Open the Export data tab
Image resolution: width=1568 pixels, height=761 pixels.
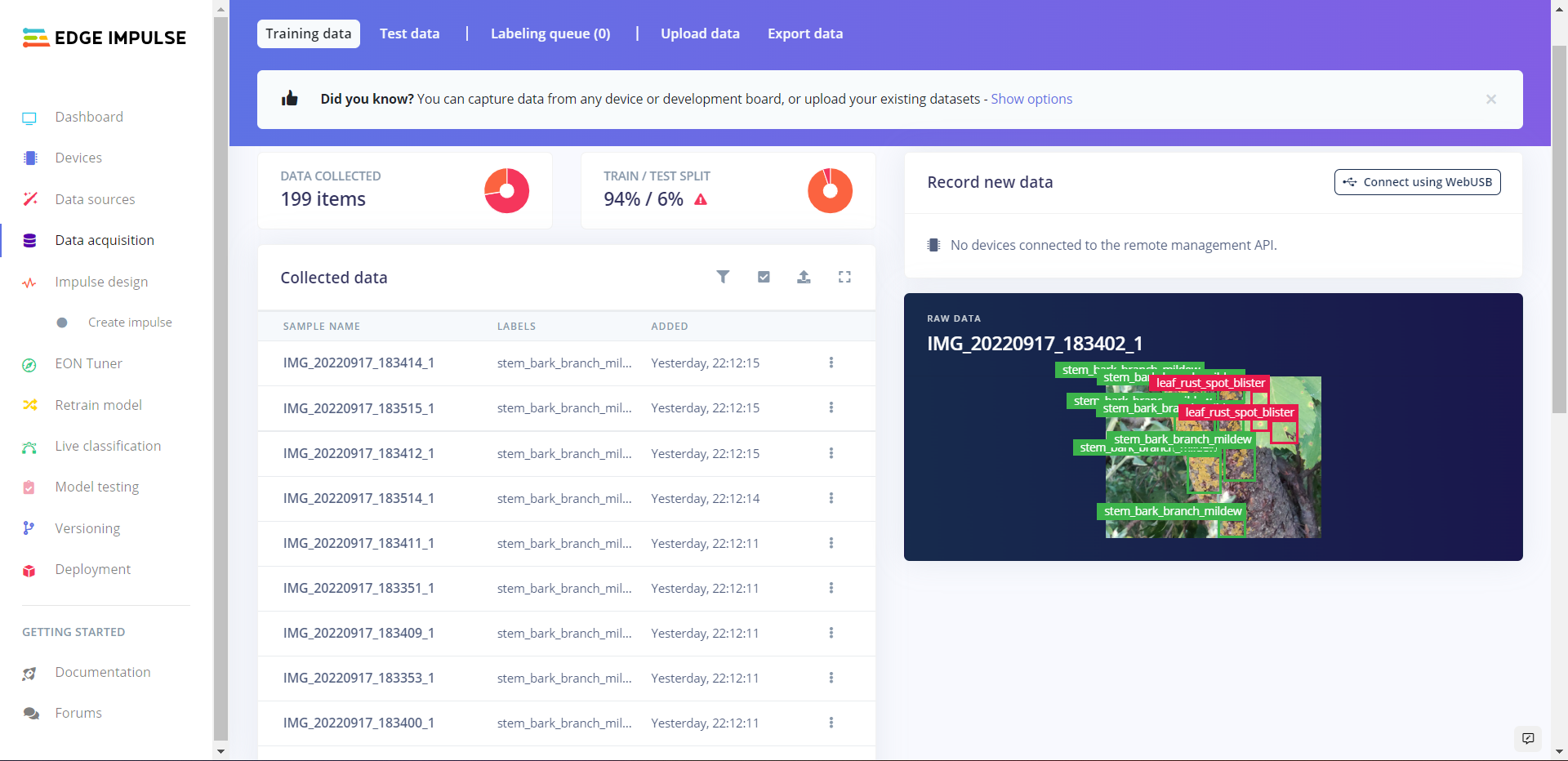[x=805, y=33]
